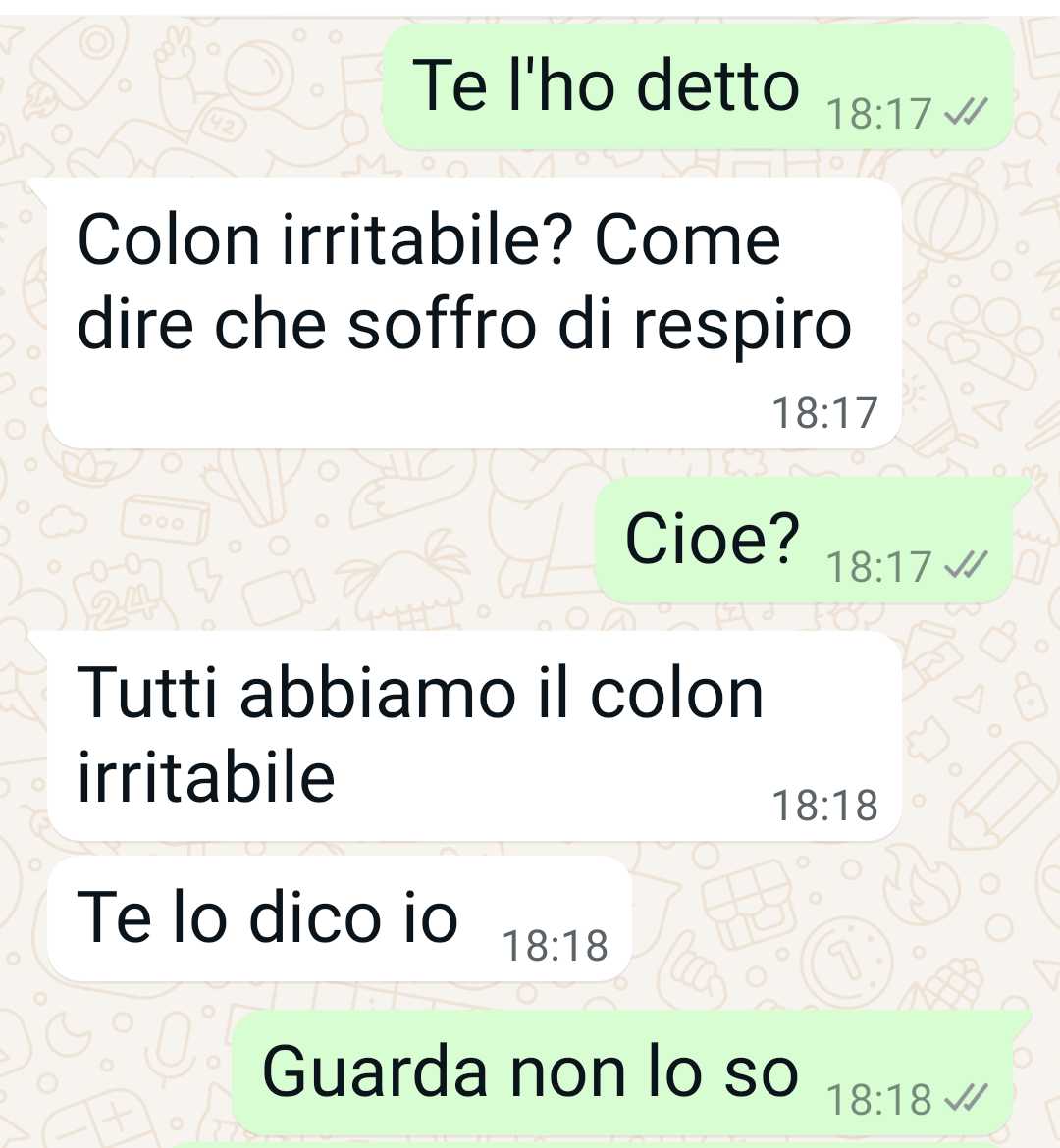Tap 18:18 timestamp on "Tutti abbiamo il colon" message
The image size is (1060, 1148).
coord(824,806)
